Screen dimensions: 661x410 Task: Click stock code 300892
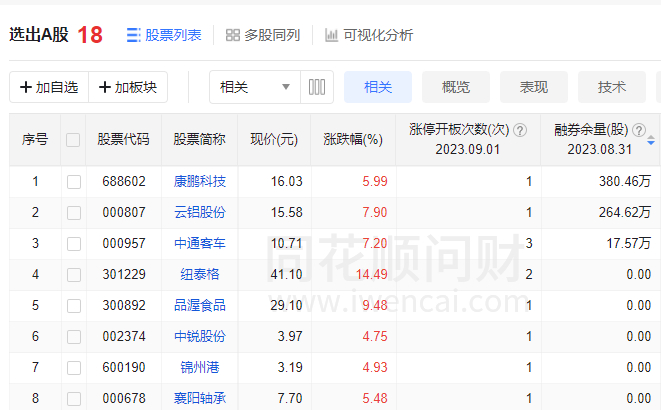pyautogui.click(x=124, y=305)
